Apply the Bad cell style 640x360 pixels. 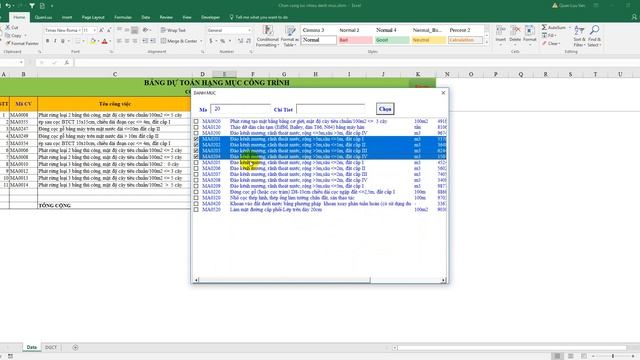(355, 40)
